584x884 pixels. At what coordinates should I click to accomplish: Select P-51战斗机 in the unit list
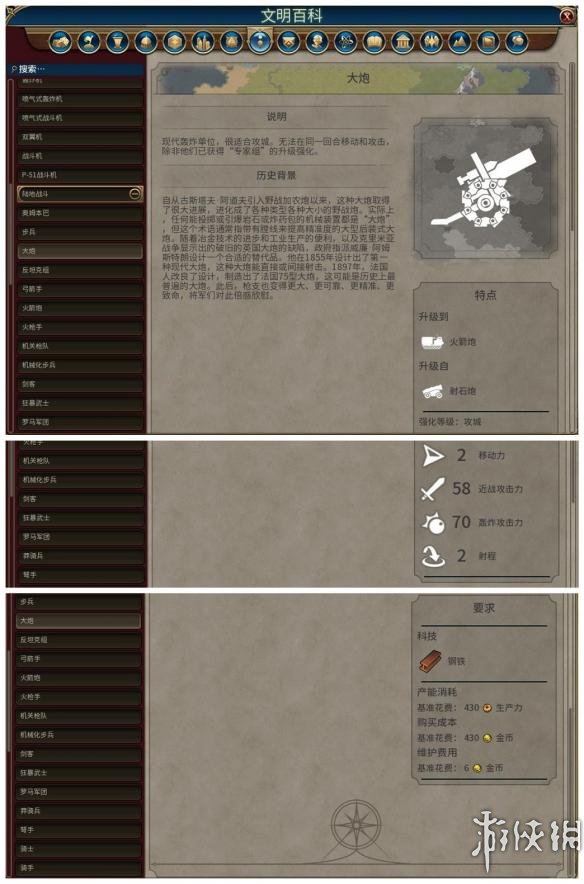click(x=79, y=175)
